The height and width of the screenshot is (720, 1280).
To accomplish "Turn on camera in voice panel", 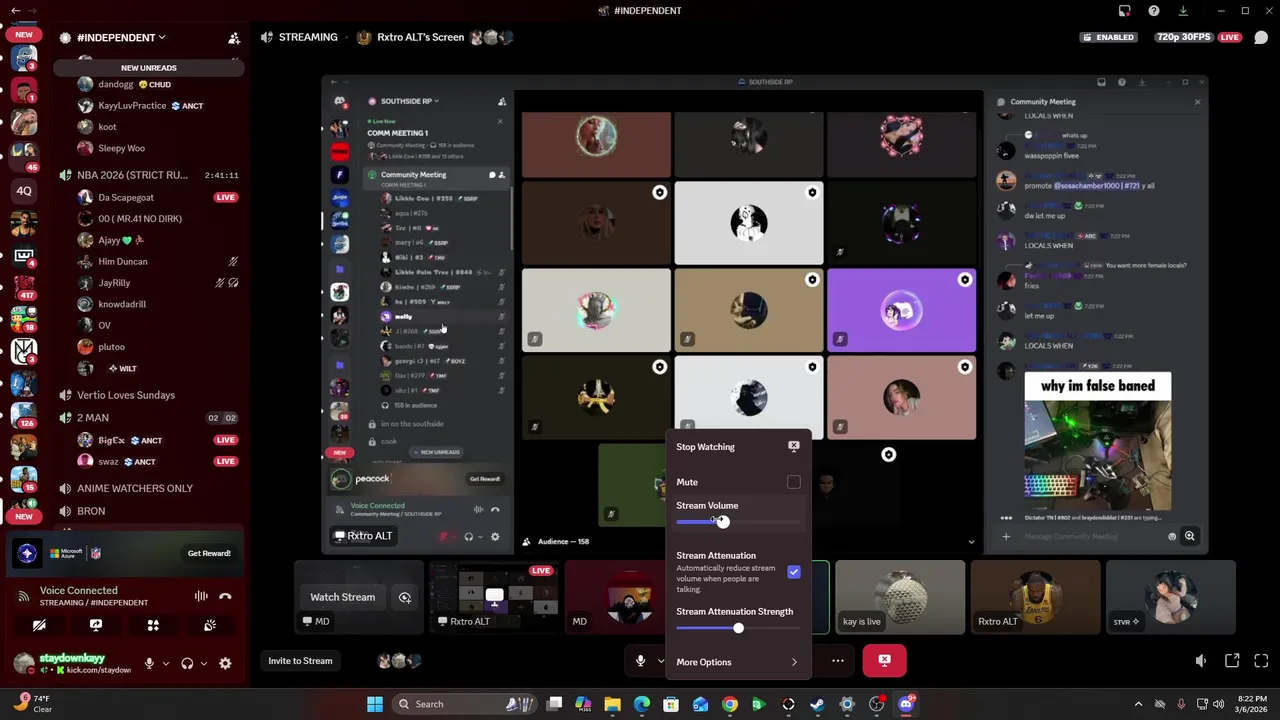I will [x=39, y=625].
